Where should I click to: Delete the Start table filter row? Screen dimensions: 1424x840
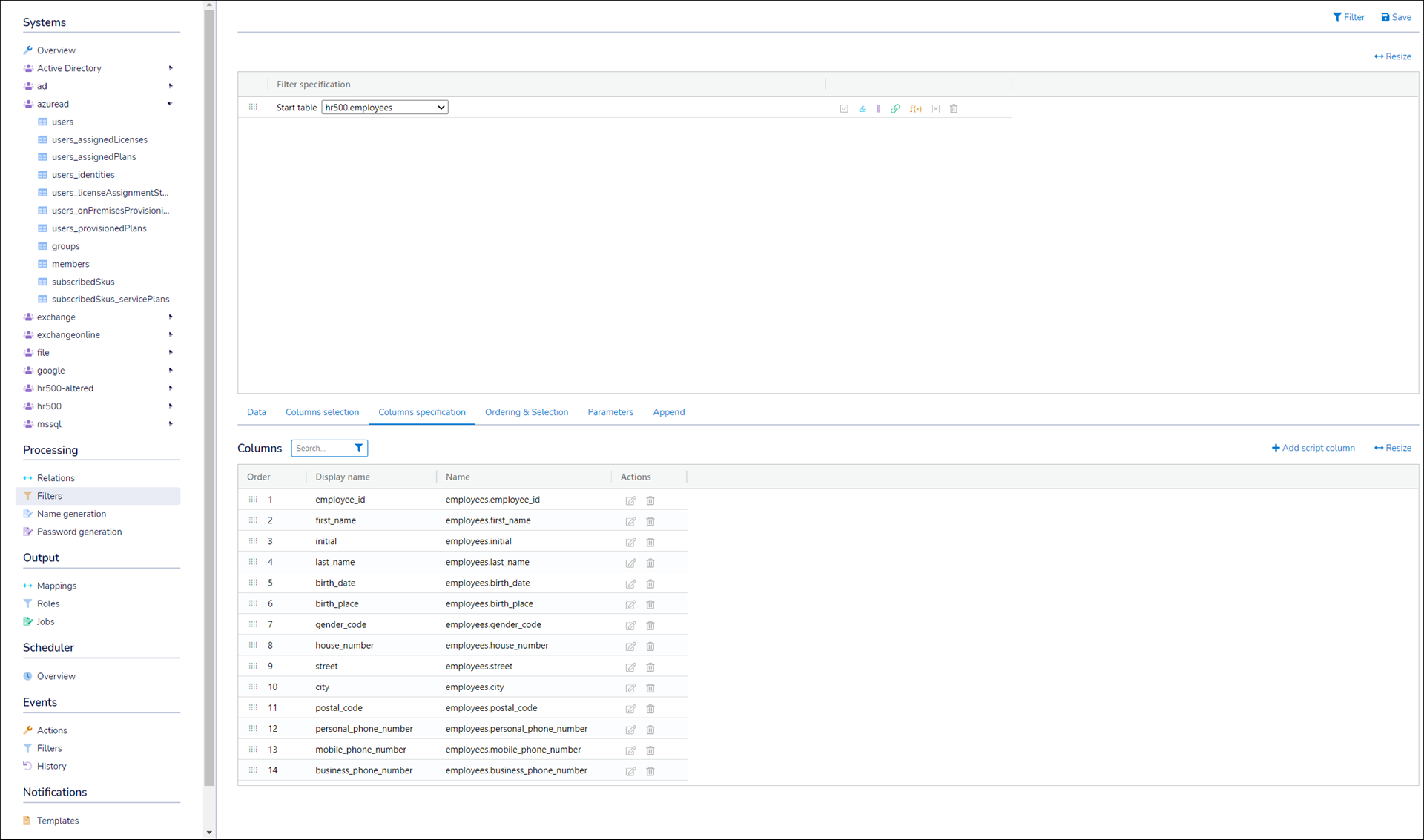[x=954, y=108]
